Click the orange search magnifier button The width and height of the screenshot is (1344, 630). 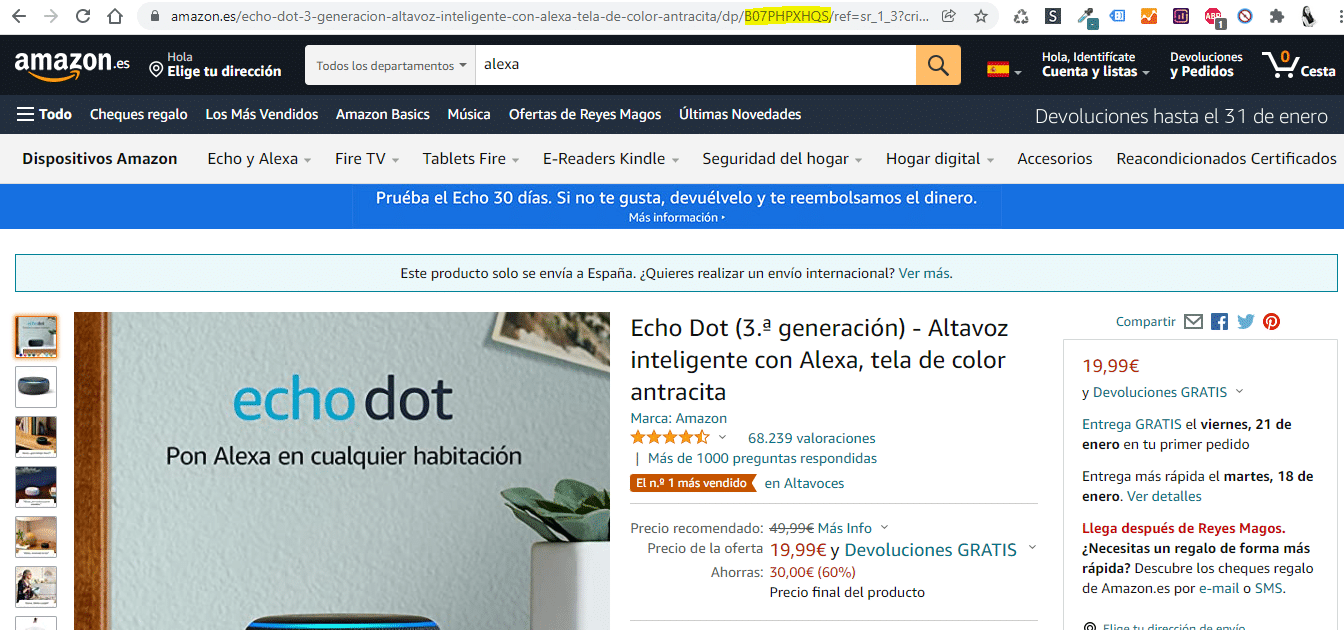point(937,64)
